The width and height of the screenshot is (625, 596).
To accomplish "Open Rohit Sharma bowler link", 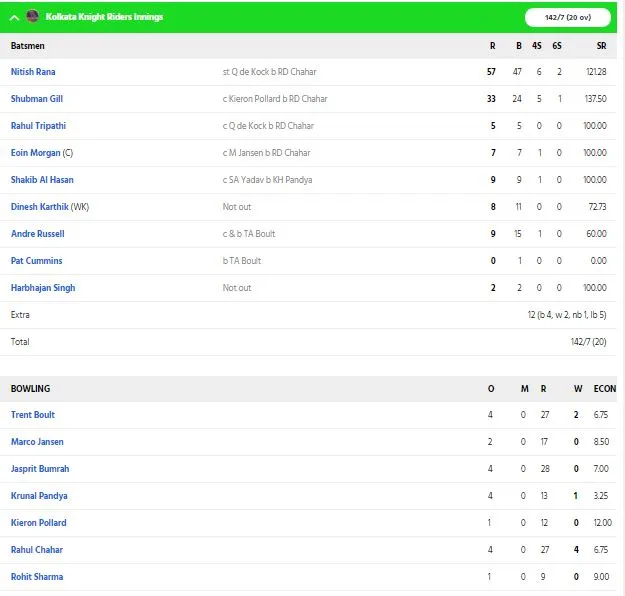I will pos(37,577).
